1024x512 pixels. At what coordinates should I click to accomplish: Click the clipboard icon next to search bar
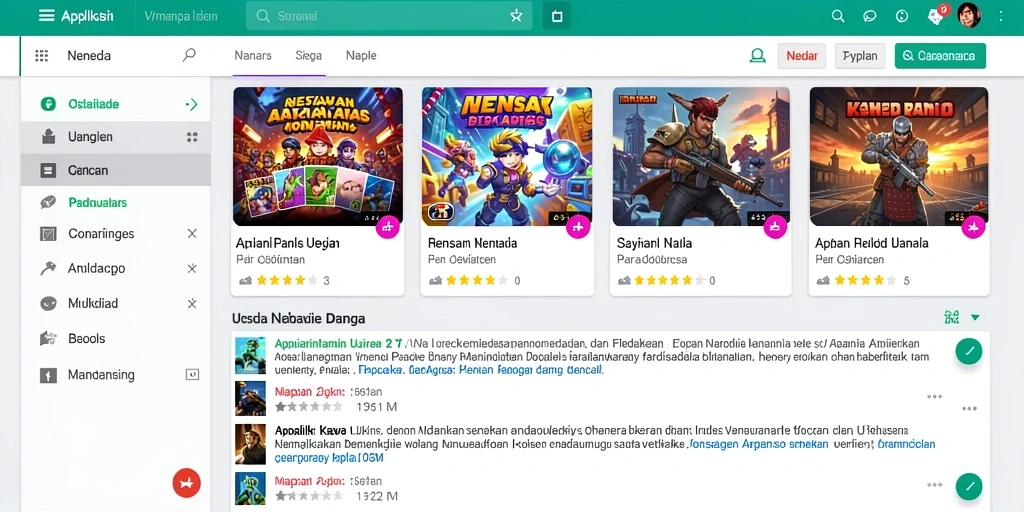click(x=556, y=16)
